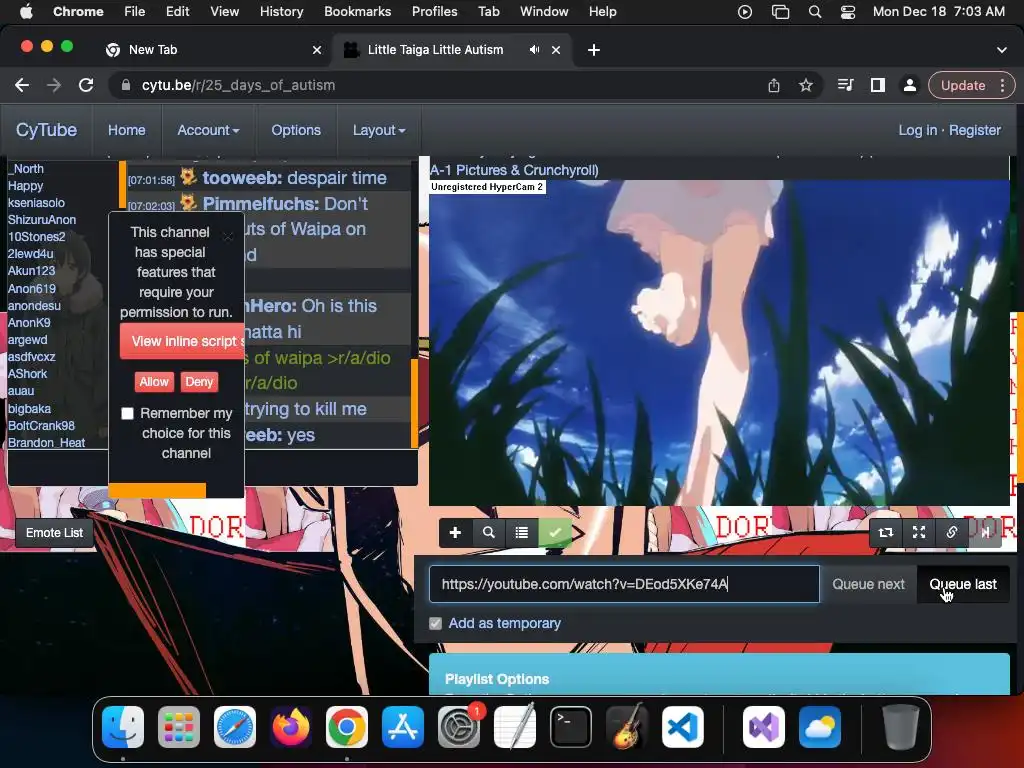Select user BoltCrank98 in the user list
The height and width of the screenshot is (768, 1024).
pos(41,426)
